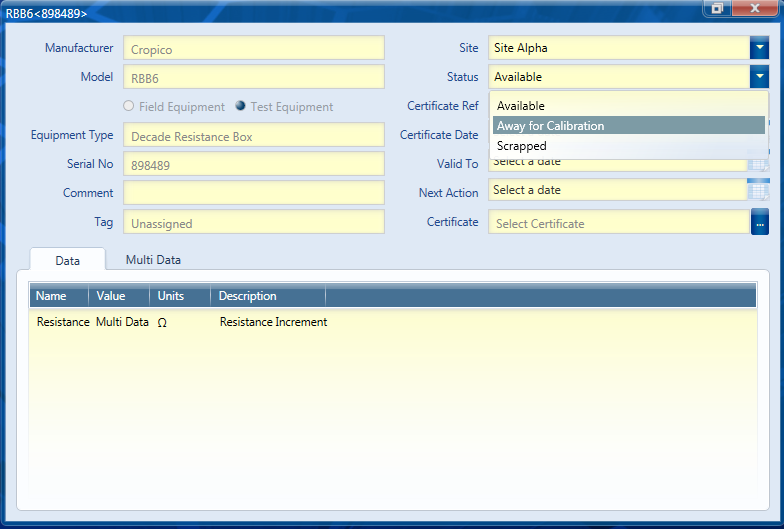Click the Manufacturer field Cropico
Viewport: 784px width, 529px height.
pyautogui.click(x=254, y=48)
